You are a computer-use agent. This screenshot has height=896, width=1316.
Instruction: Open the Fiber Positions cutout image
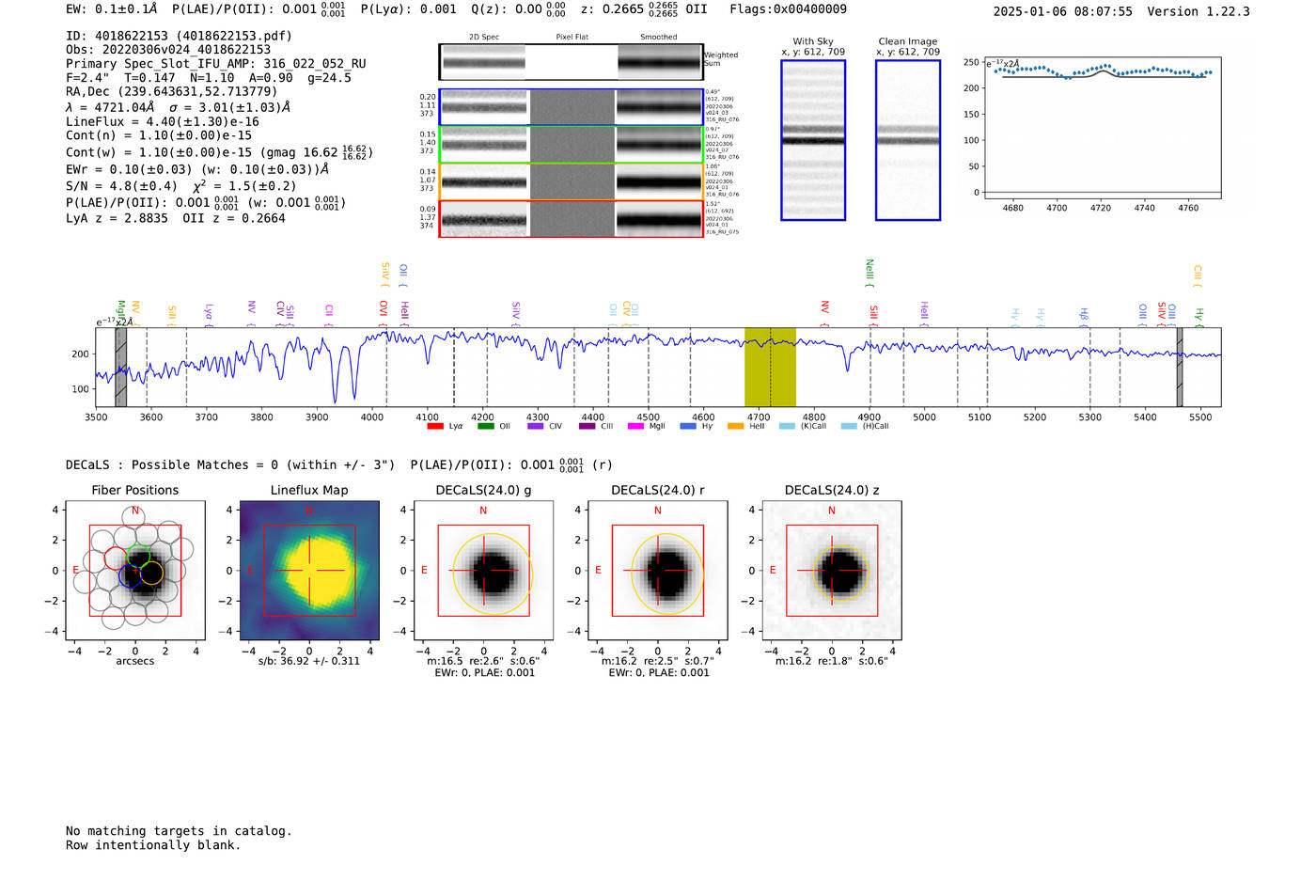(x=135, y=570)
